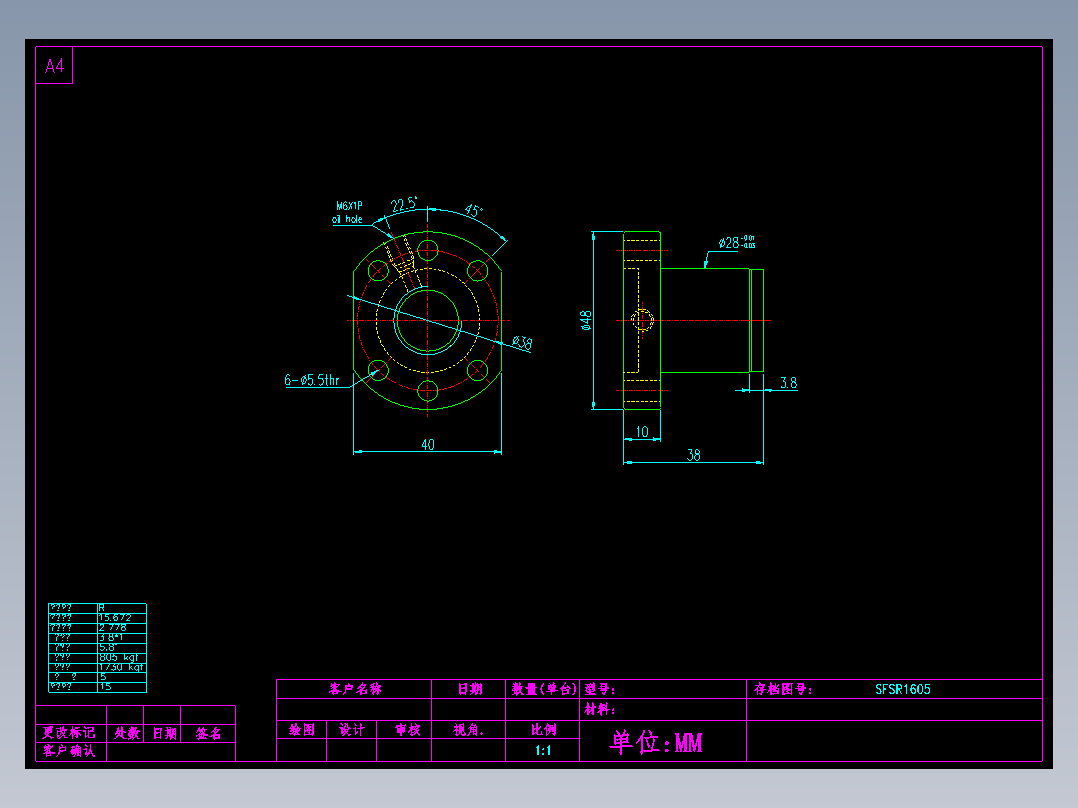Click the 2.778 value in spec table
The height and width of the screenshot is (808, 1078).
113,628
